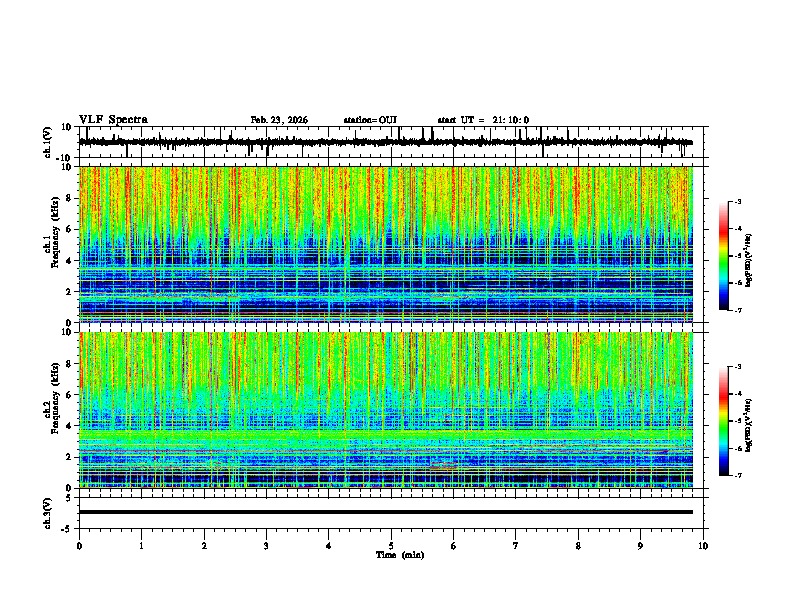Click the ch.2 spectrogram color bar

(x=723, y=421)
